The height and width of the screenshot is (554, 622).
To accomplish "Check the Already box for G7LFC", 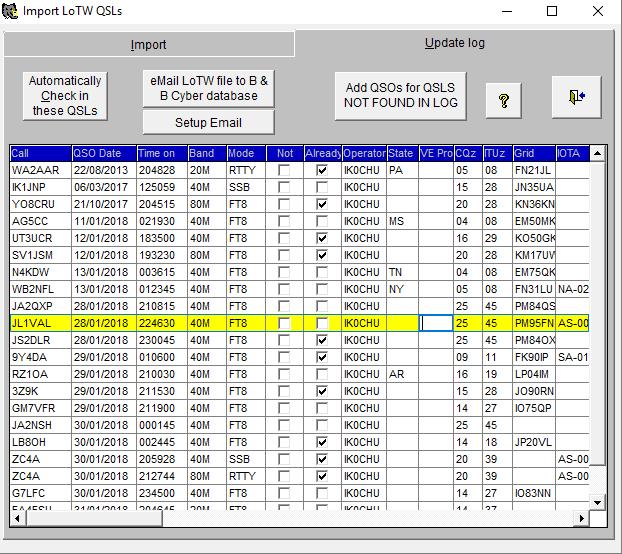I will tap(322, 493).
